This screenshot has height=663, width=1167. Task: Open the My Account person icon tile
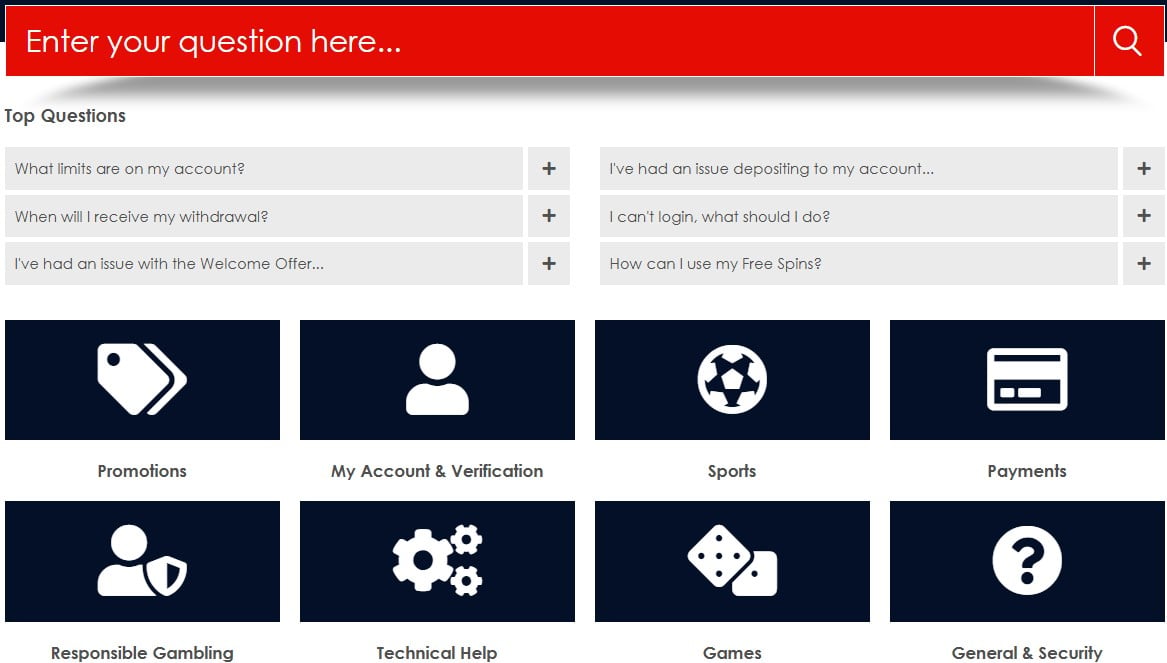pyautogui.click(x=437, y=379)
